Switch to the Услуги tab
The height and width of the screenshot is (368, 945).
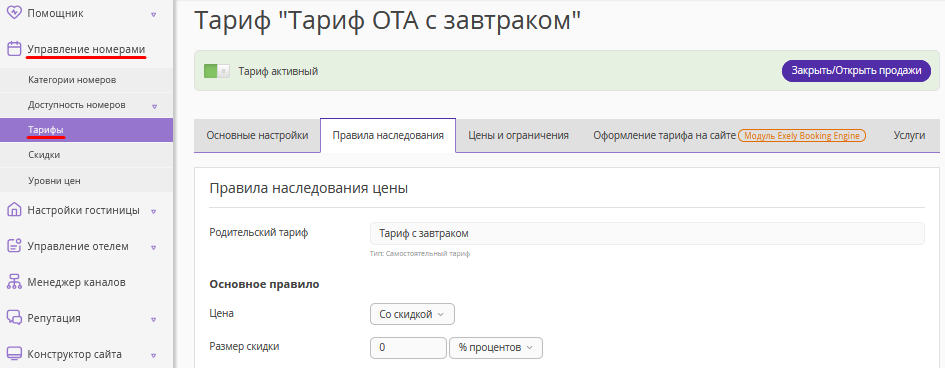click(909, 136)
